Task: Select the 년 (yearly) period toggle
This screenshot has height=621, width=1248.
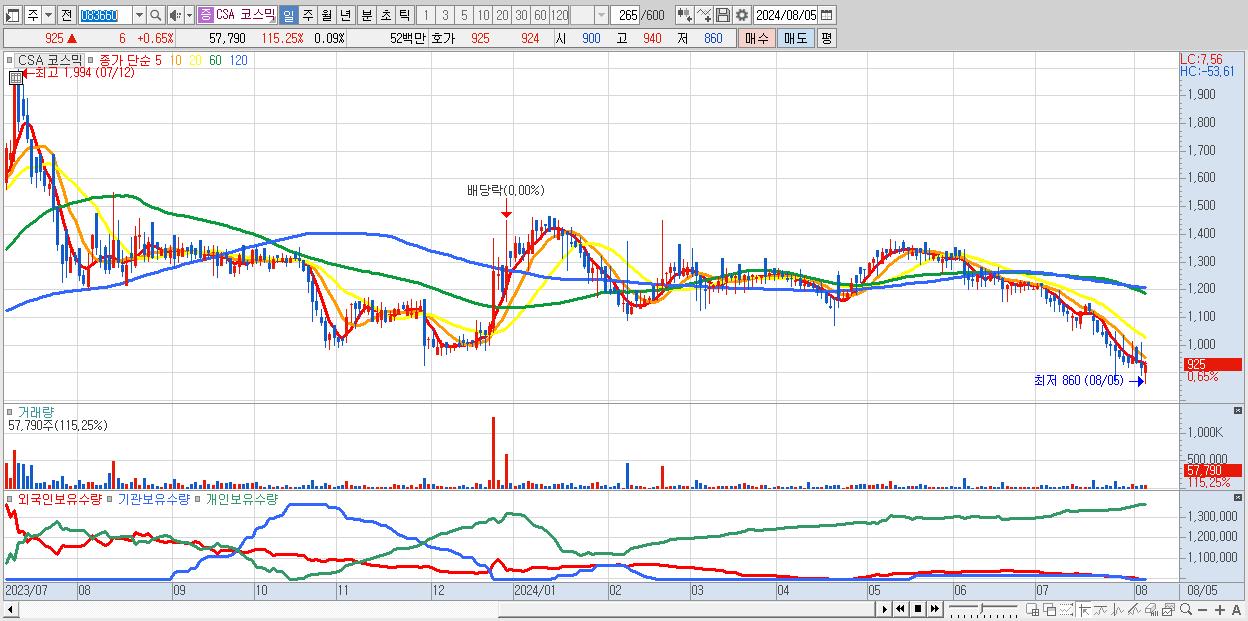Action: tap(345, 15)
